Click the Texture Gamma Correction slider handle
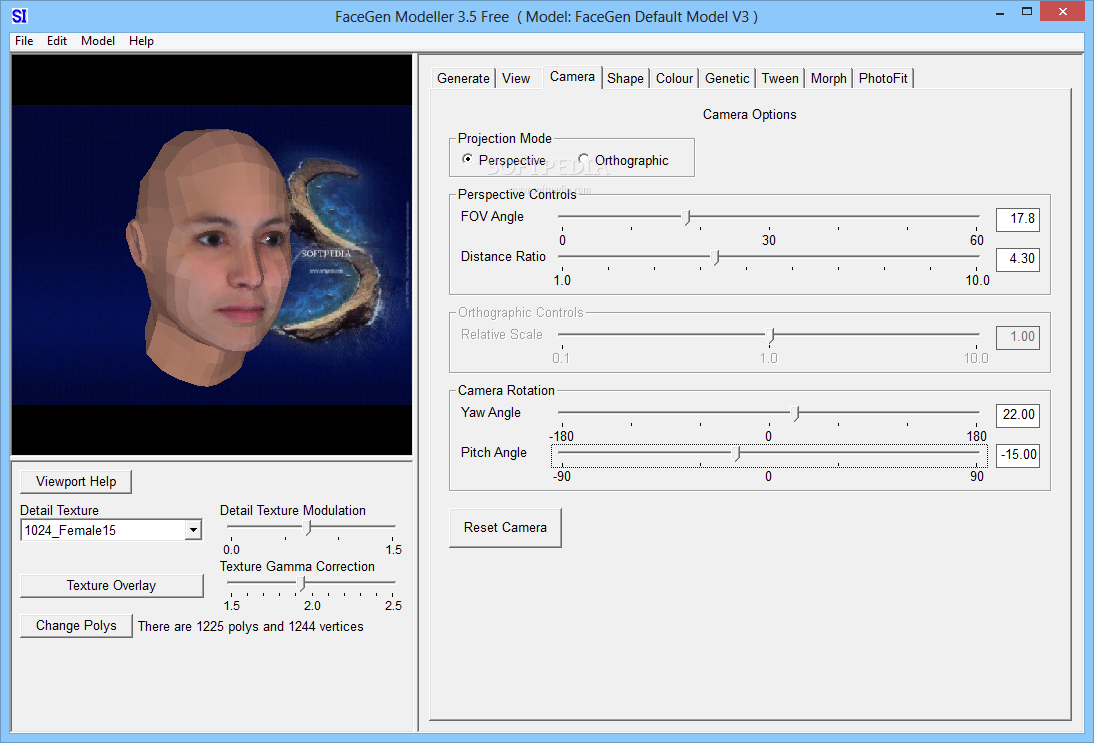Image resolution: width=1094 pixels, height=743 pixels. (x=302, y=583)
